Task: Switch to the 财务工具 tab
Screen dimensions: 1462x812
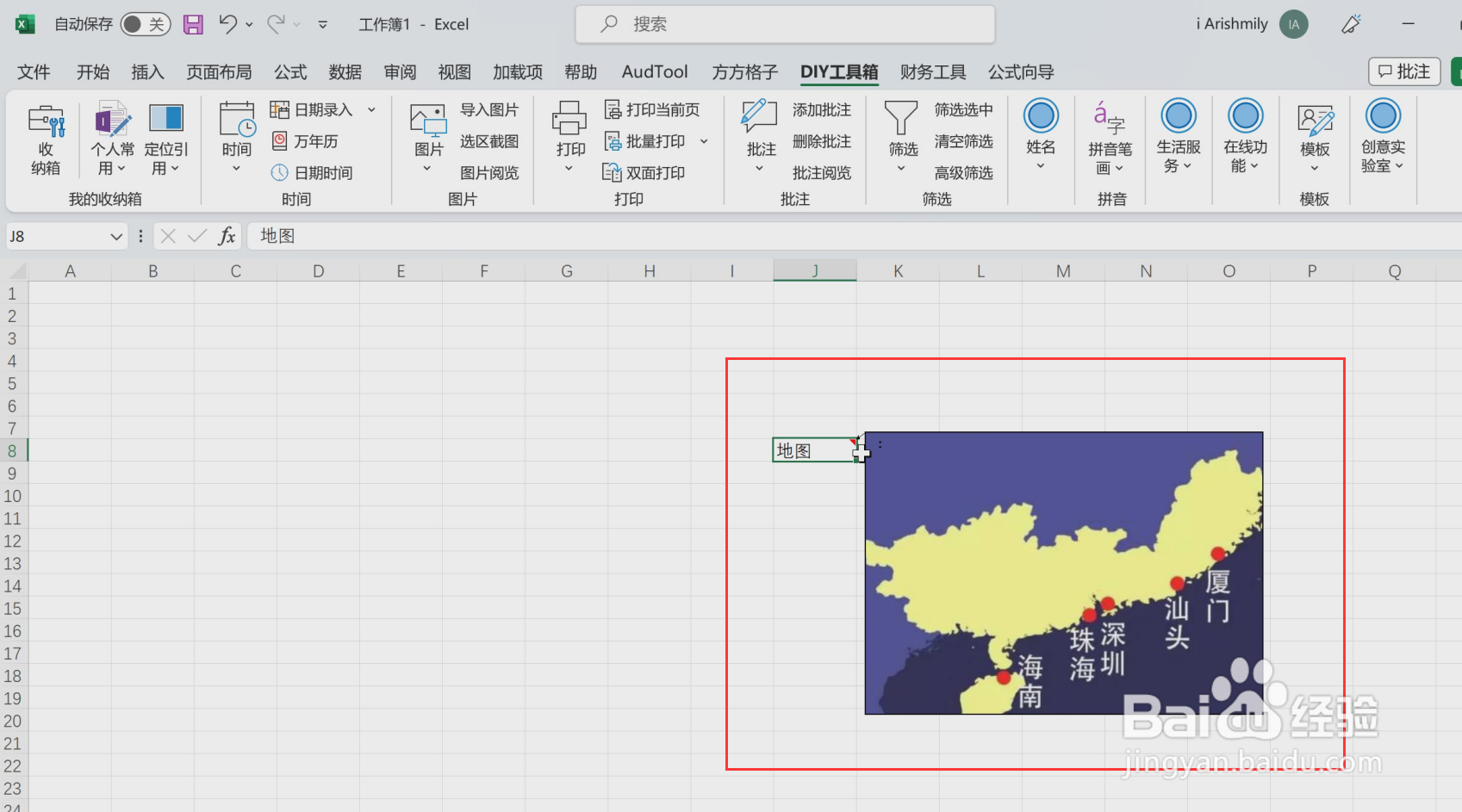Action: click(x=933, y=72)
